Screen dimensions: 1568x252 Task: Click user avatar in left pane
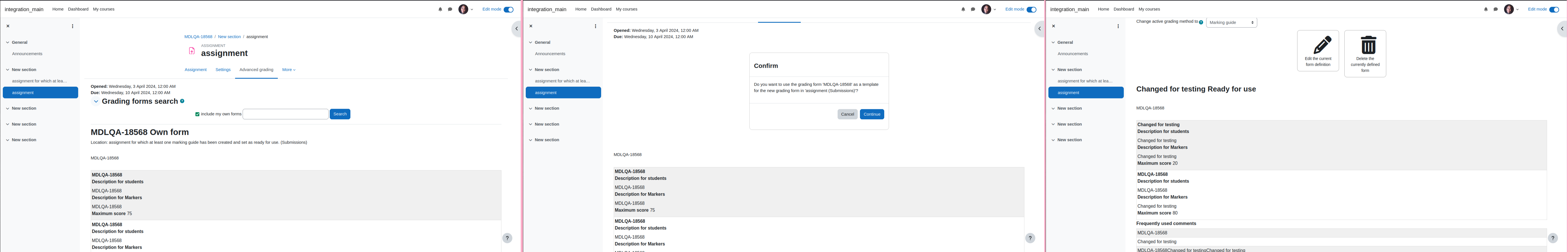[x=463, y=9]
